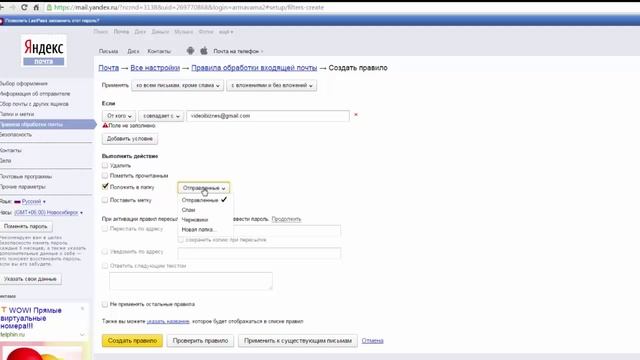Viewport: 640px width, 360px height.
Task: Follow the Почта breadcrumb link
Action: [x=109, y=68]
